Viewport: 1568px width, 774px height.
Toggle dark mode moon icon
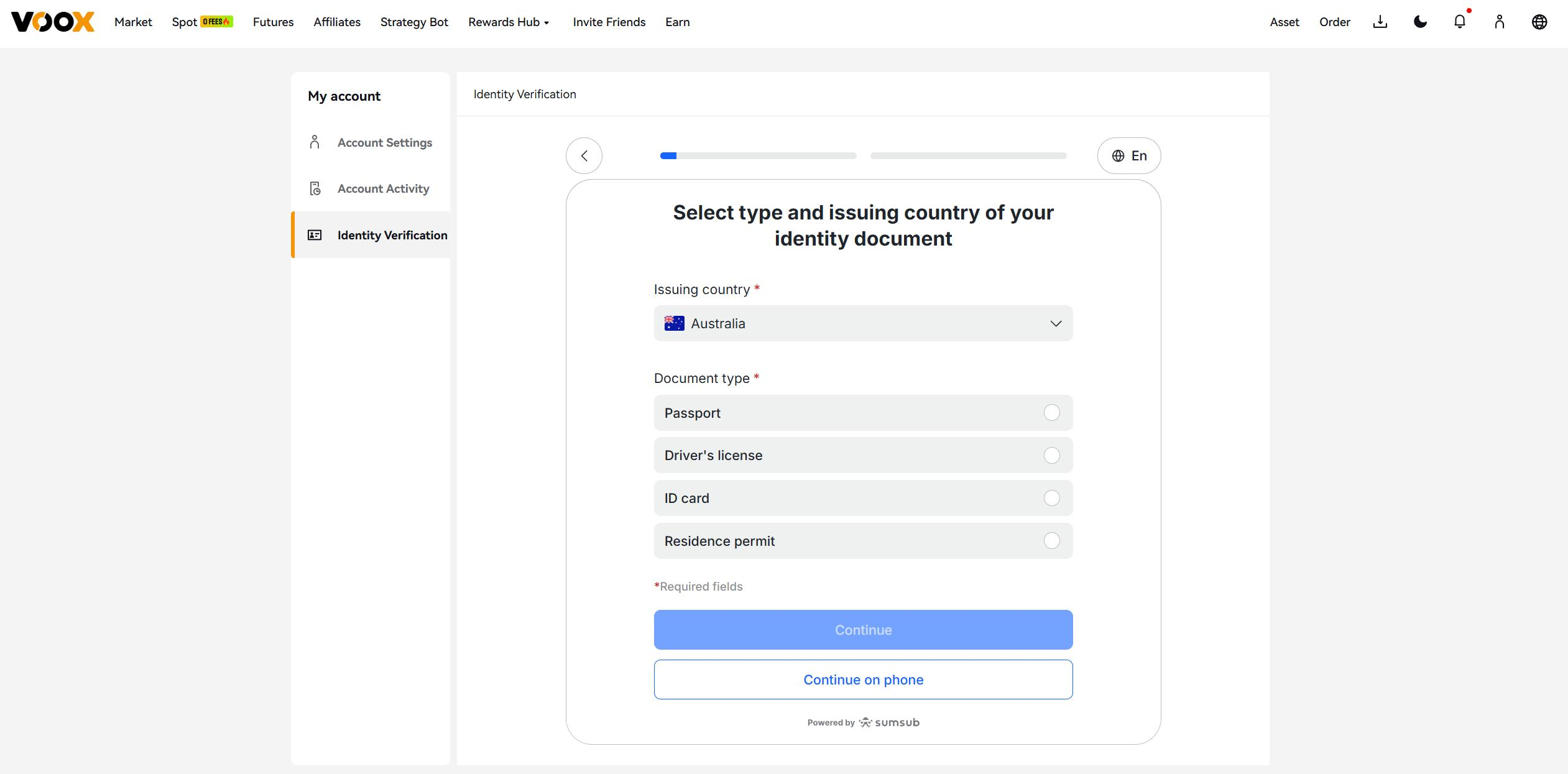coord(1420,22)
